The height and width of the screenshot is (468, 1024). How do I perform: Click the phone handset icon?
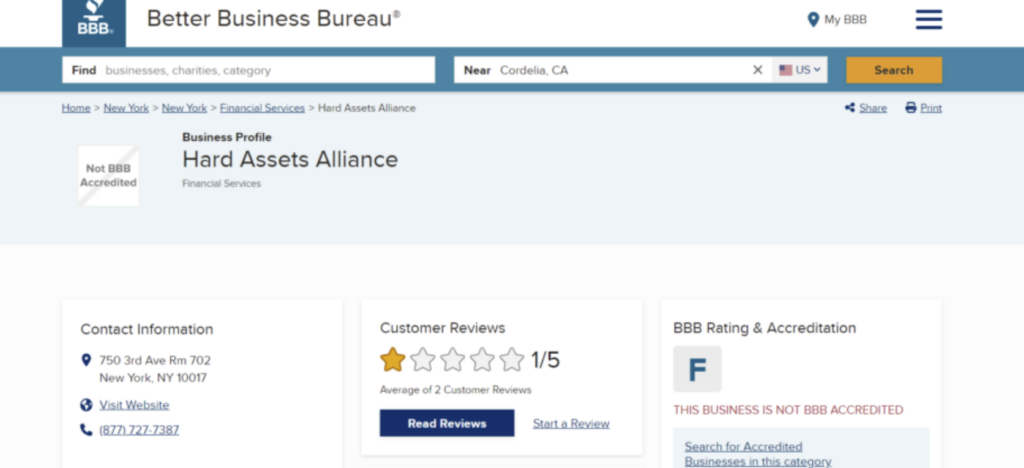pyautogui.click(x=86, y=430)
